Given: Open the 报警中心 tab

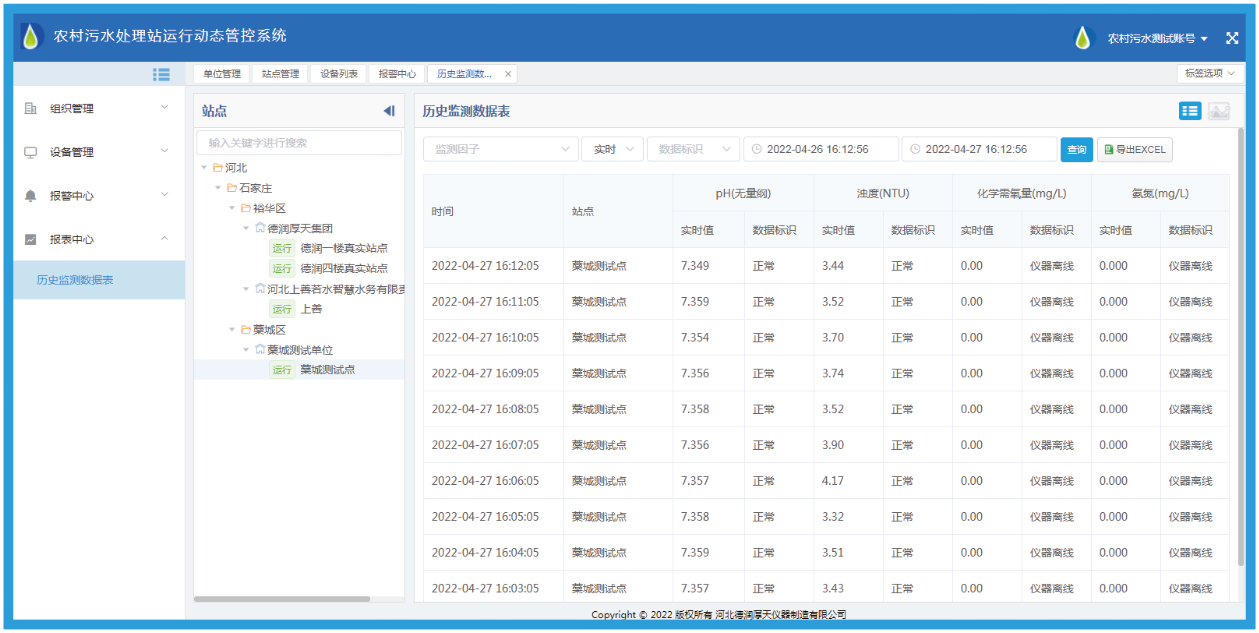Looking at the screenshot, I should 397,74.
